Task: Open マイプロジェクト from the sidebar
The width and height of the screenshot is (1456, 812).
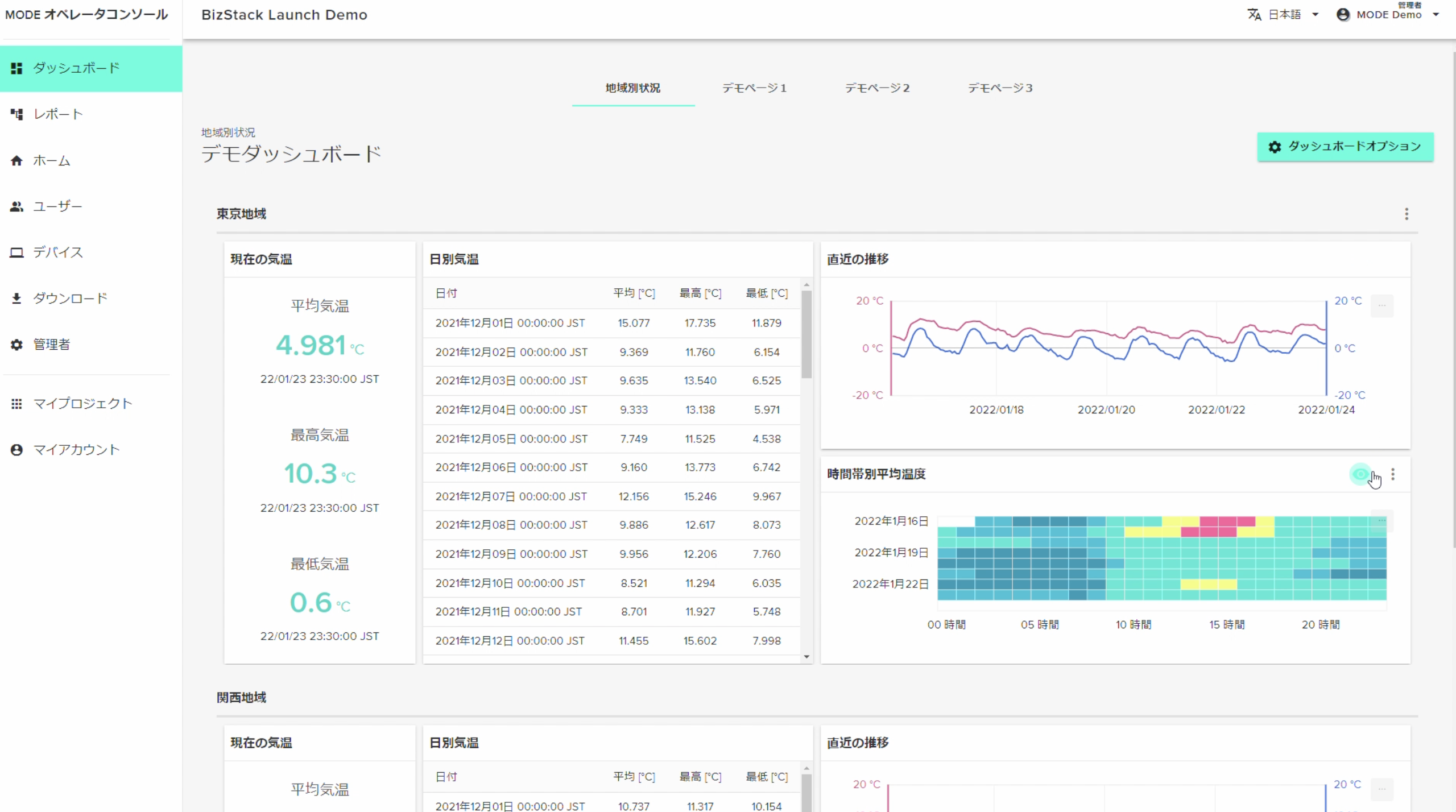Action: [16, 403]
